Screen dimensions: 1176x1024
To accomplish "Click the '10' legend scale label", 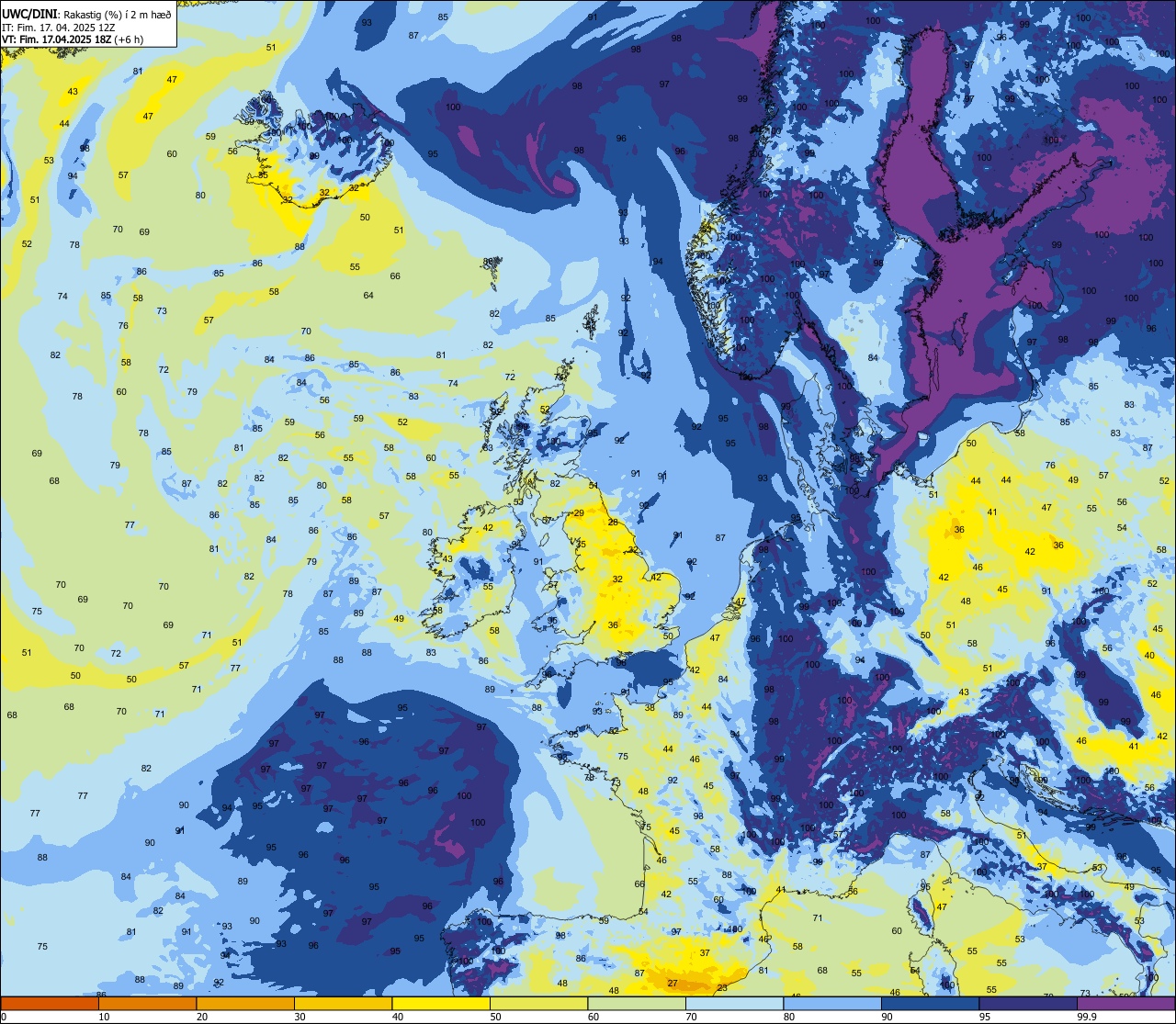I will (x=104, y=1017).
